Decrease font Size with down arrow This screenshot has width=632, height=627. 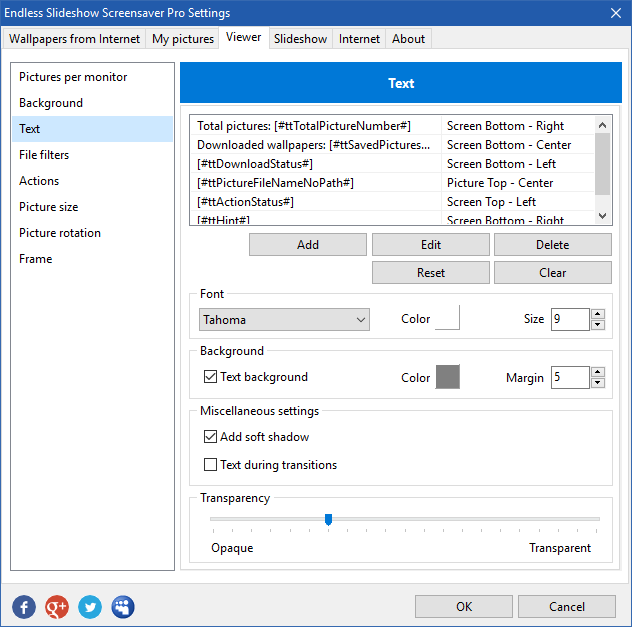(x=598, y=325)
